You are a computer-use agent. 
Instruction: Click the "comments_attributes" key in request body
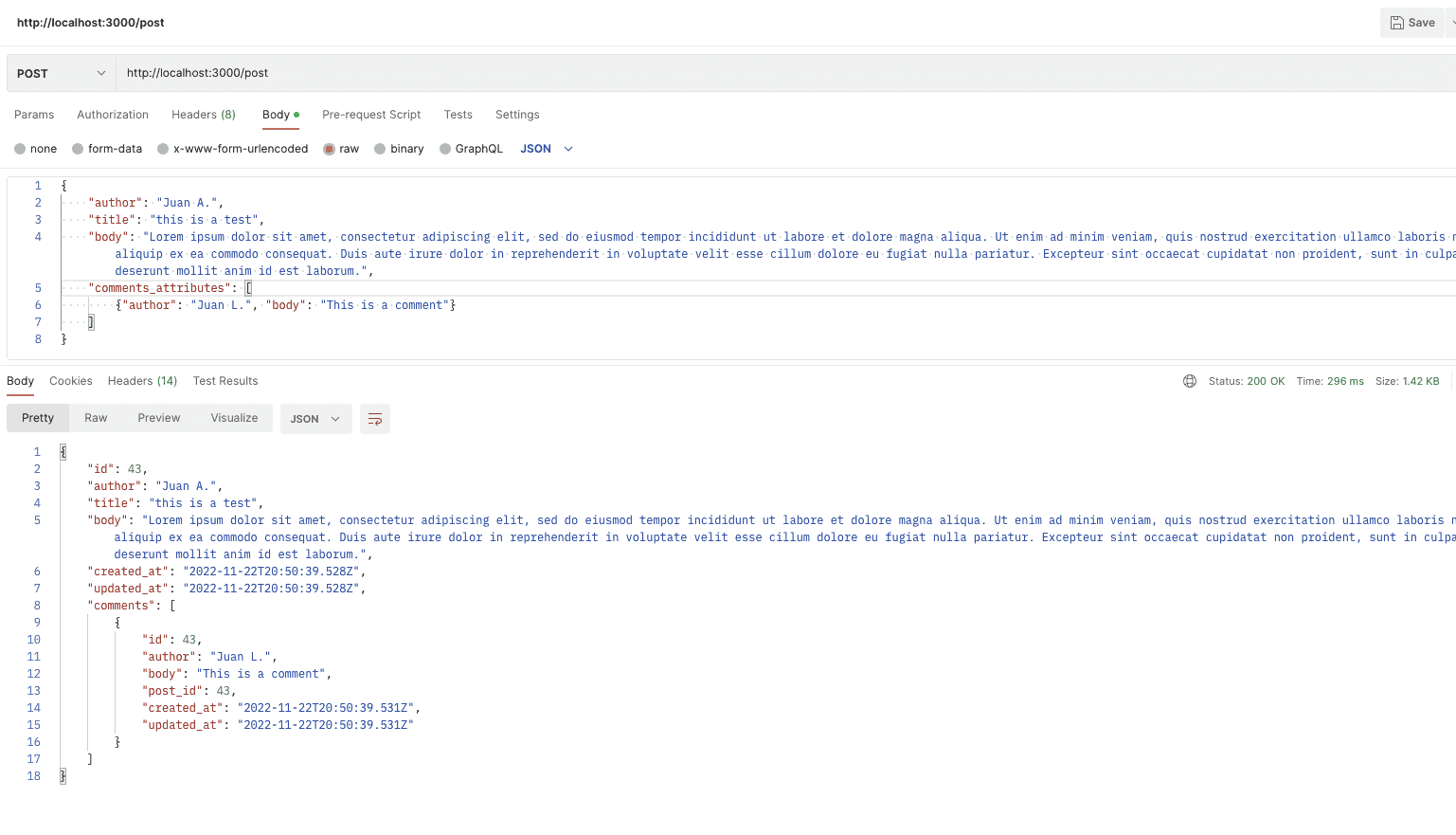pyautogui.click(x=157, y=288)
